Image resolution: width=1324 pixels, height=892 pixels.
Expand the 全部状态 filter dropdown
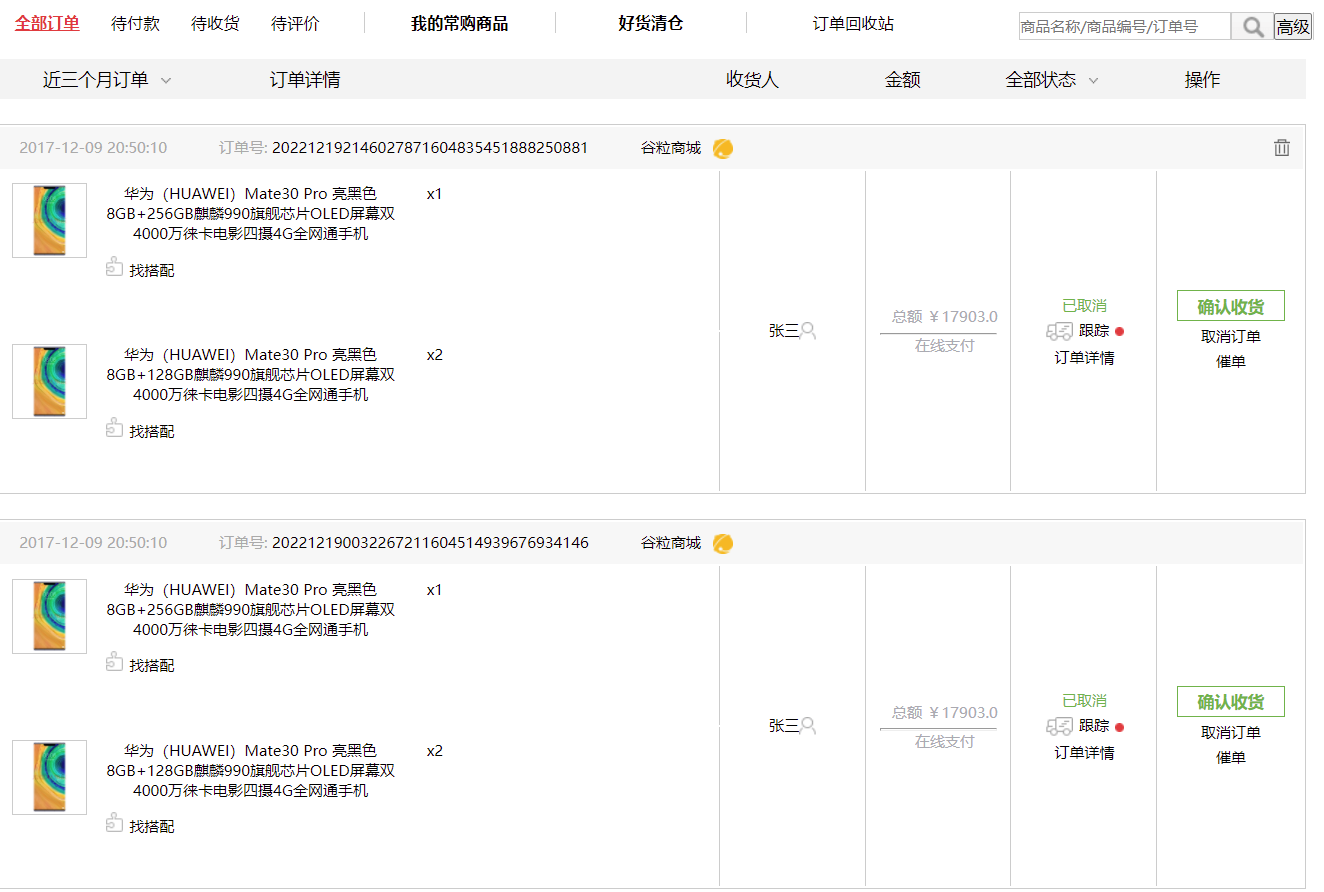(1052, 80)
